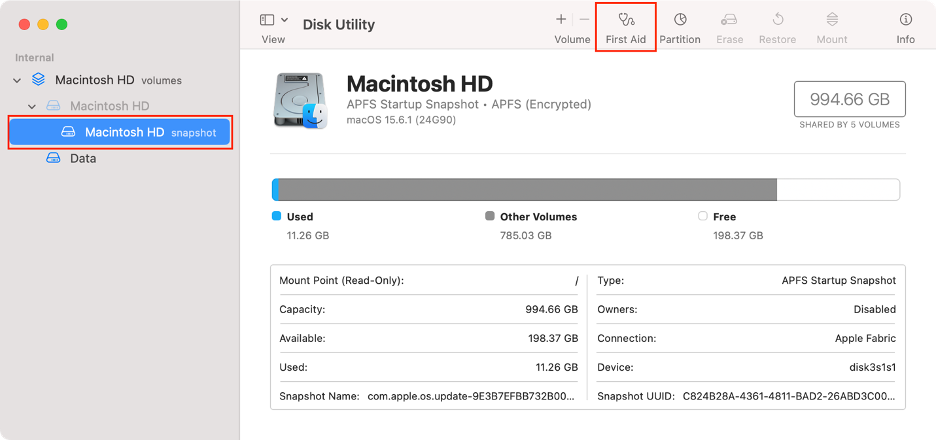Collapse the greyed Macintosh HD subtree

32,106
